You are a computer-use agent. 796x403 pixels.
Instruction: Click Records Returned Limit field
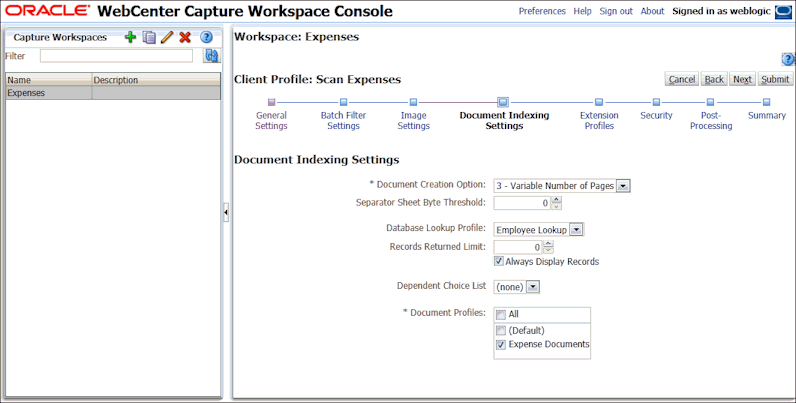518,247
